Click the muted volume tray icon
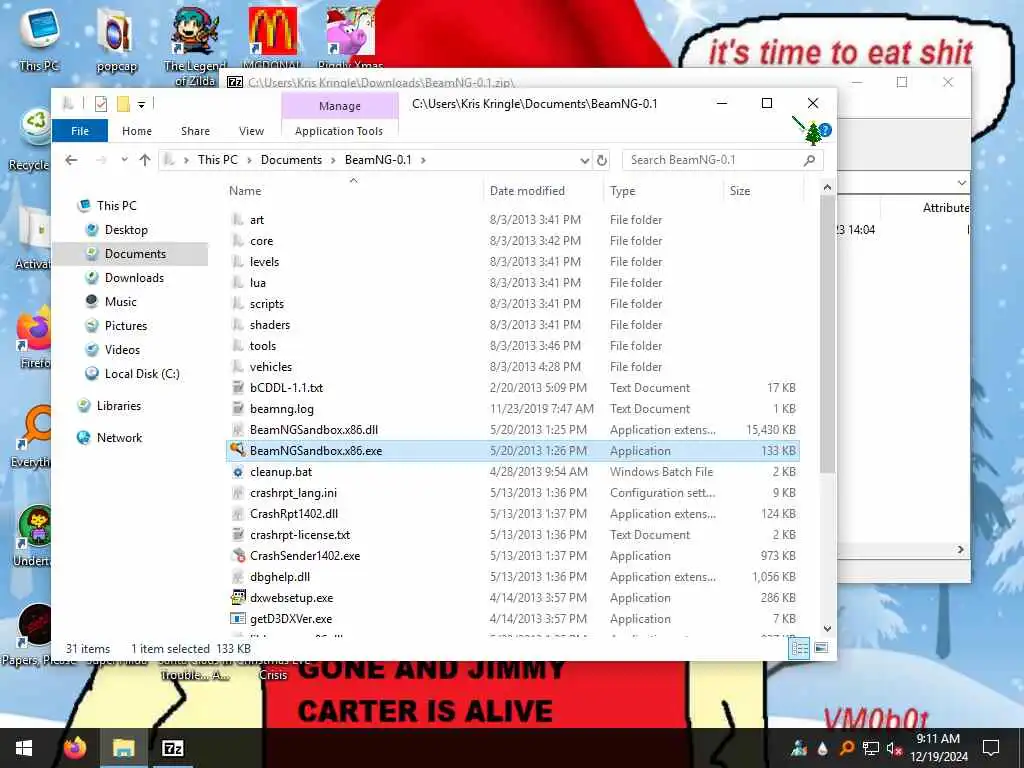The height and width of the screenshot is (768, 1024). pyautogui.click(x=893, y=749)
